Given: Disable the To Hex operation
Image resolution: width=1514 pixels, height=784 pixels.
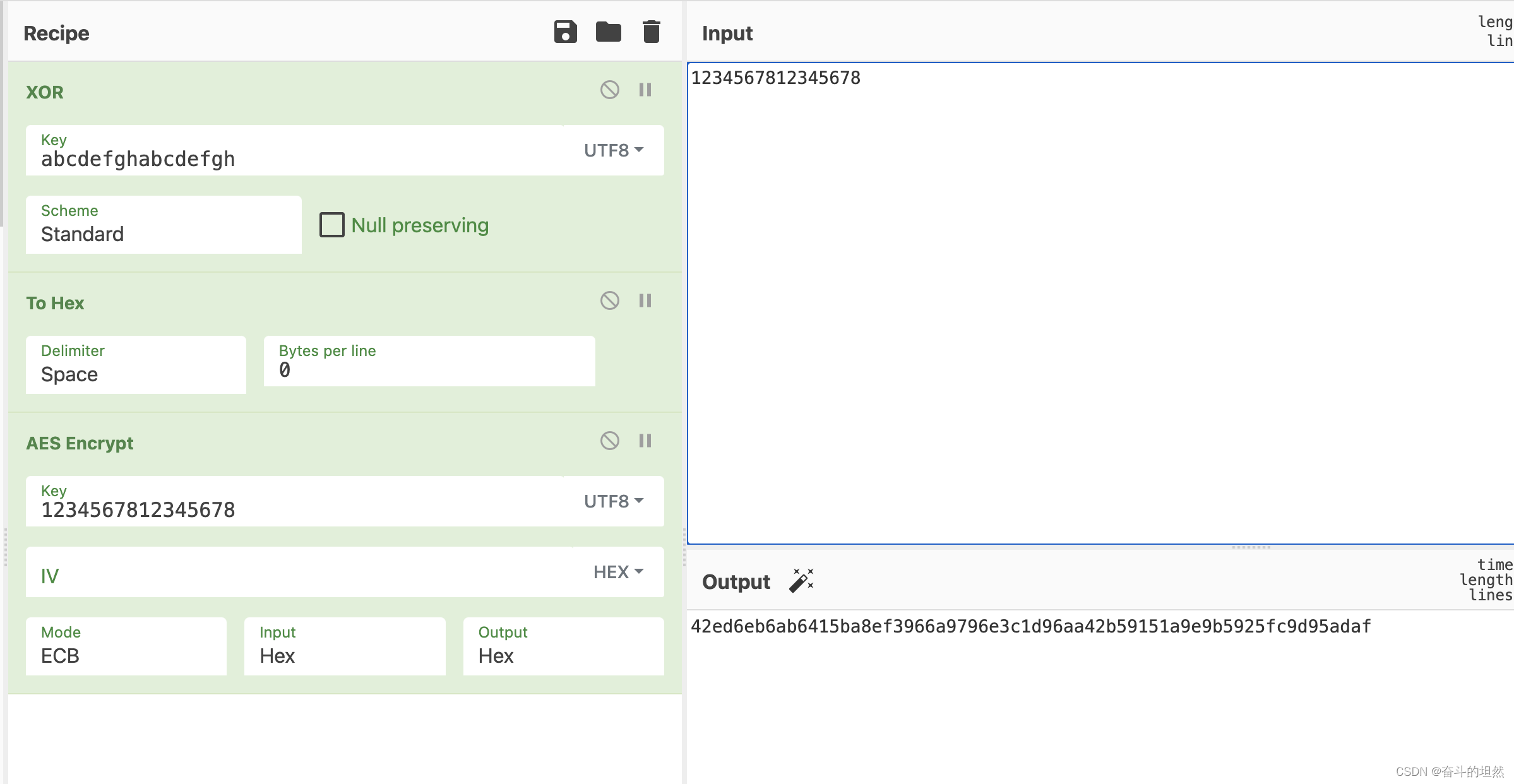Looking at the screenshot, I should [609, 300].
